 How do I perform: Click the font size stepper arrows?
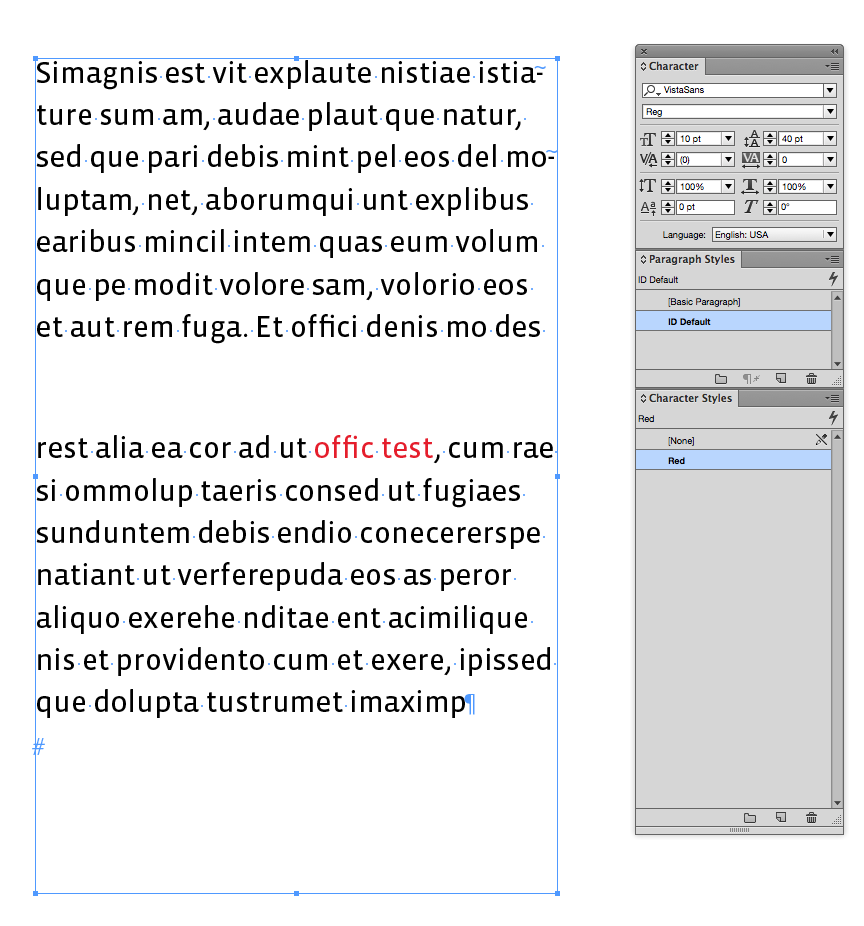tap(668, 139)
